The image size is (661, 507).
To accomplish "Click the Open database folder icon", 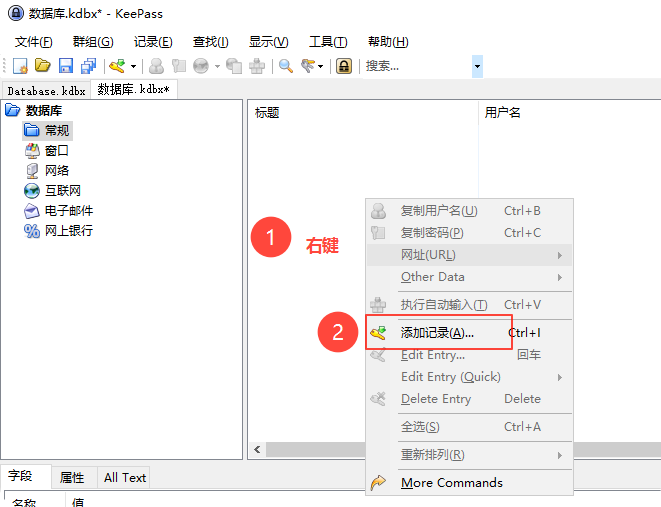I will (43, 66).
